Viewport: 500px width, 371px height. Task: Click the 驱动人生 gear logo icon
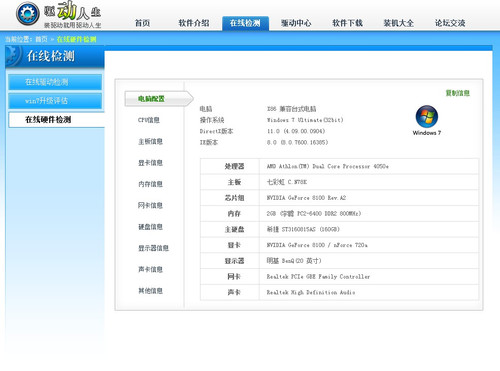[x=28, y=14]
